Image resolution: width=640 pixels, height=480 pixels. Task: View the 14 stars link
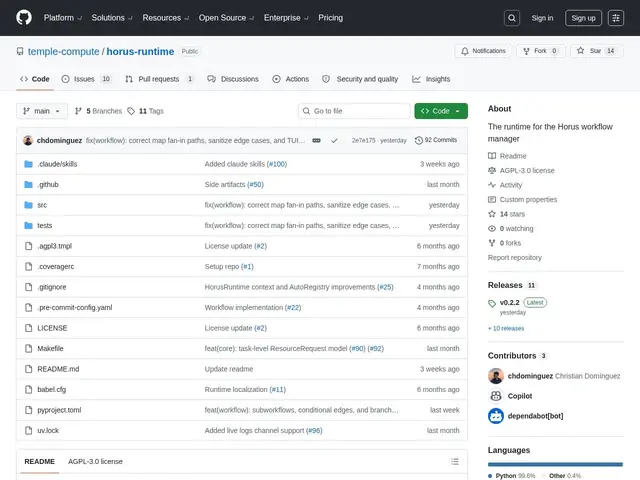pyautogui.click(x=507, y=214)
